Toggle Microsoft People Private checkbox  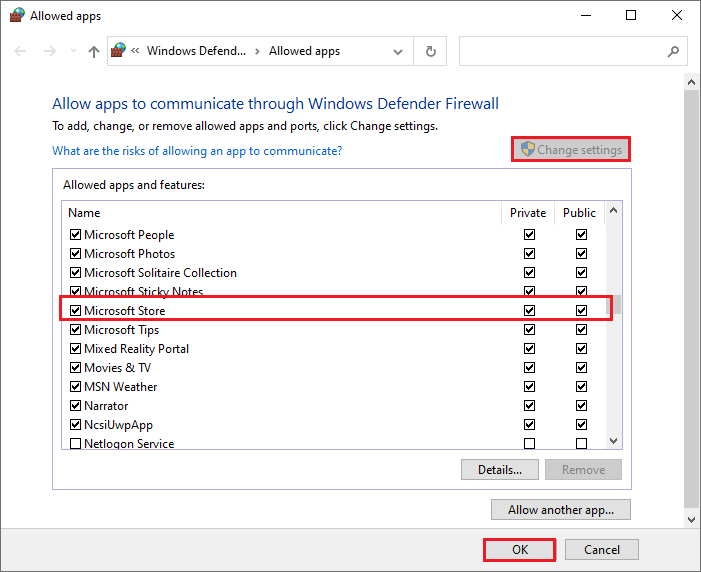click(529, 234)
